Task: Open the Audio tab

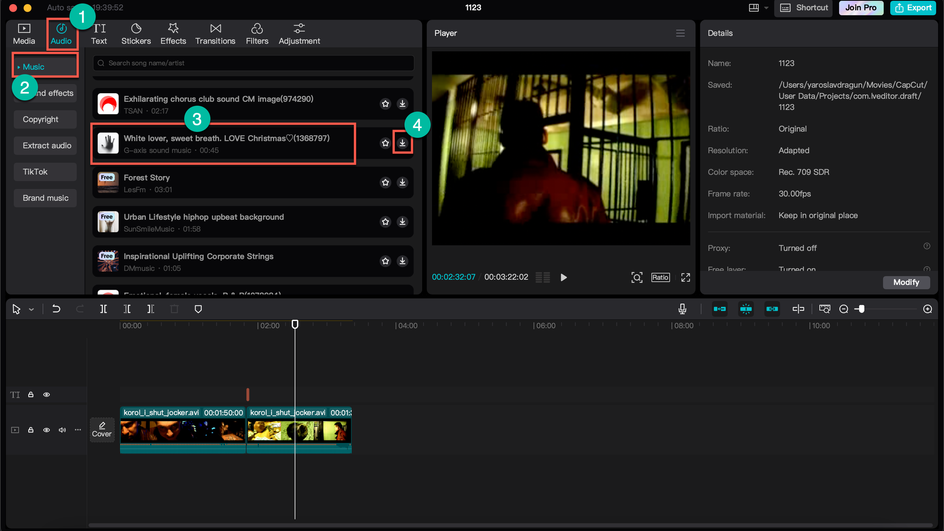Action: [61, 34]
